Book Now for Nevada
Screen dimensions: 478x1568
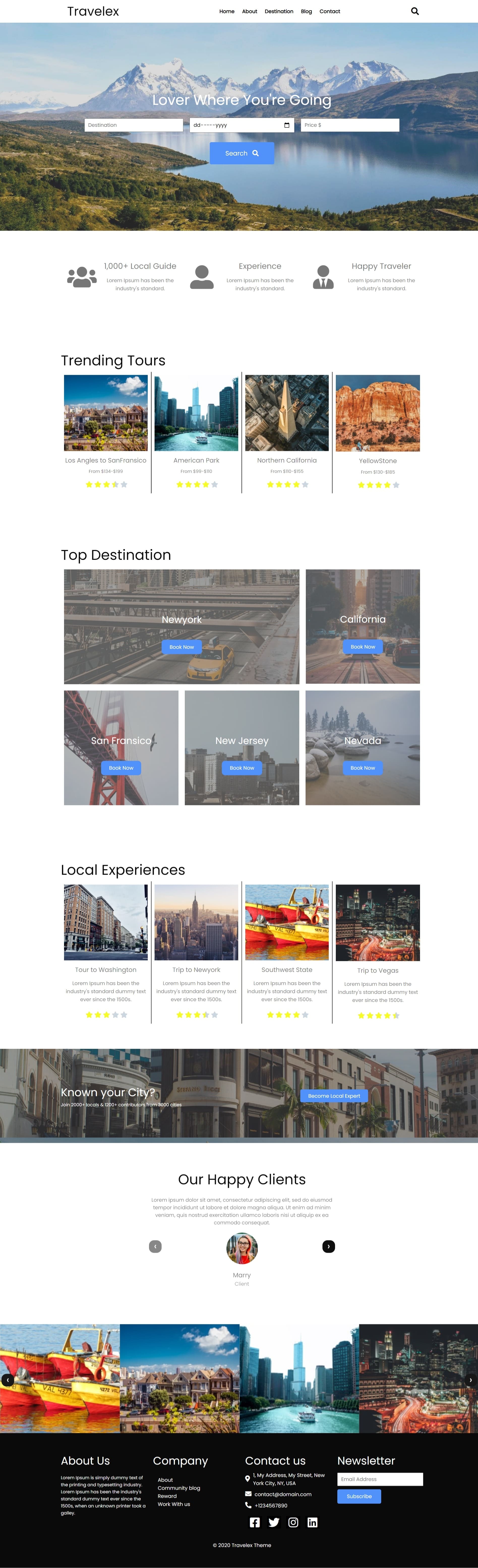363,768
